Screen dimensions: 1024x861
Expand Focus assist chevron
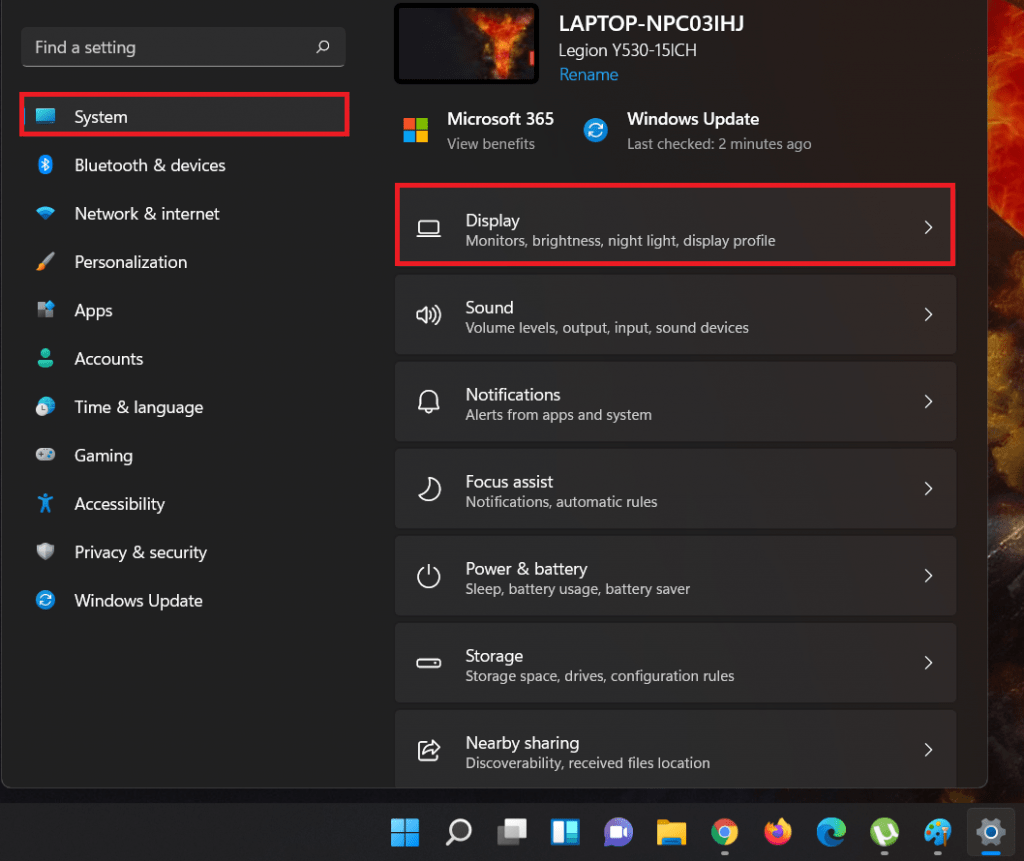pyautogui.click(x=928, y=489)
